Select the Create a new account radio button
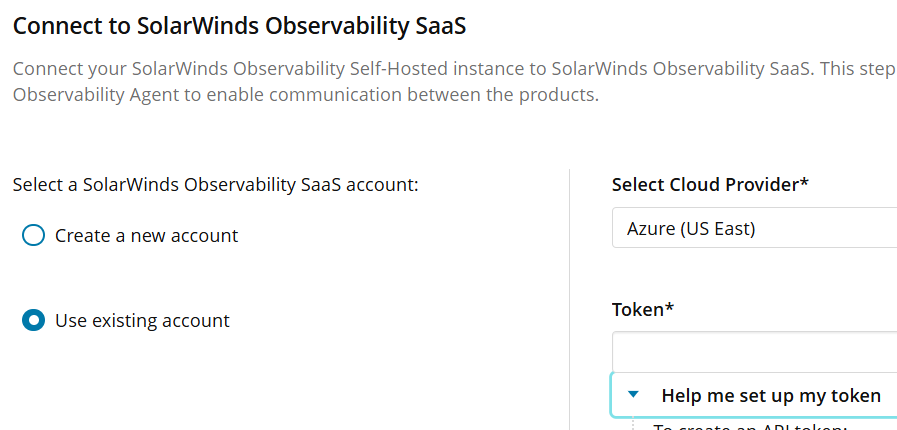Viewport: 897px width, 430px height. pyautogui.click(x=34, y=236)
